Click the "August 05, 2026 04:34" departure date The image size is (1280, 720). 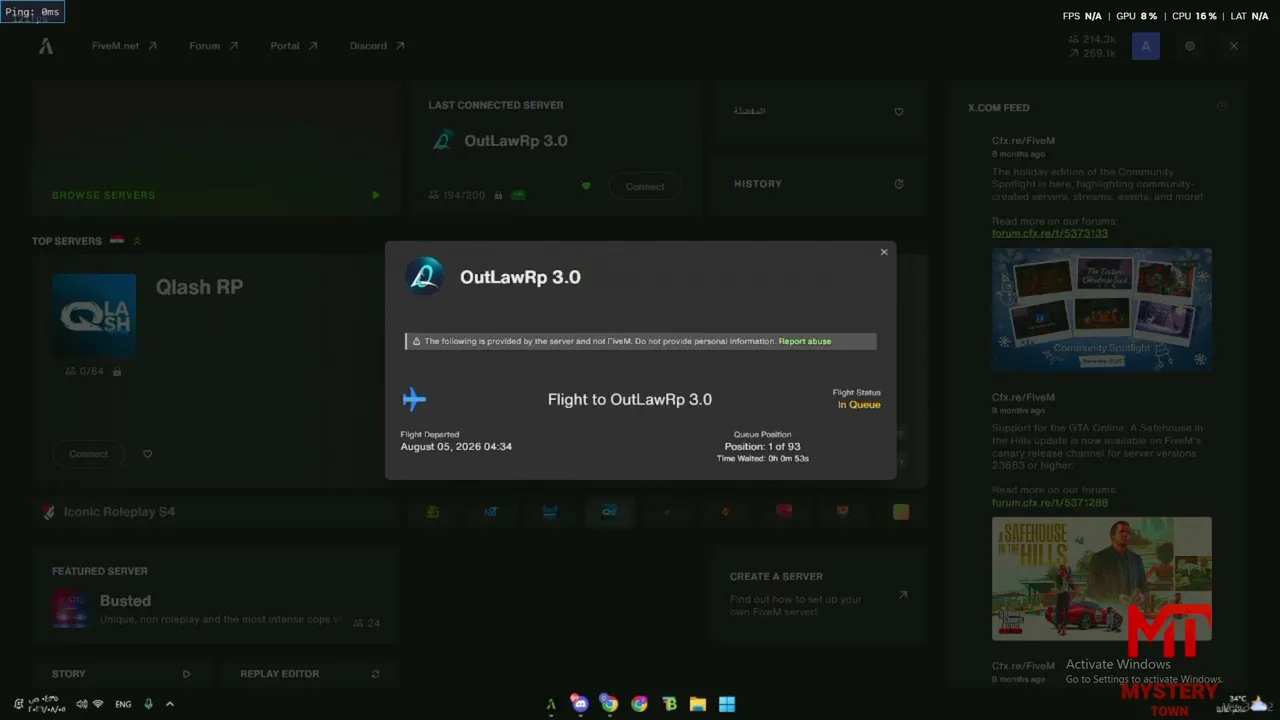click(456, 447)
